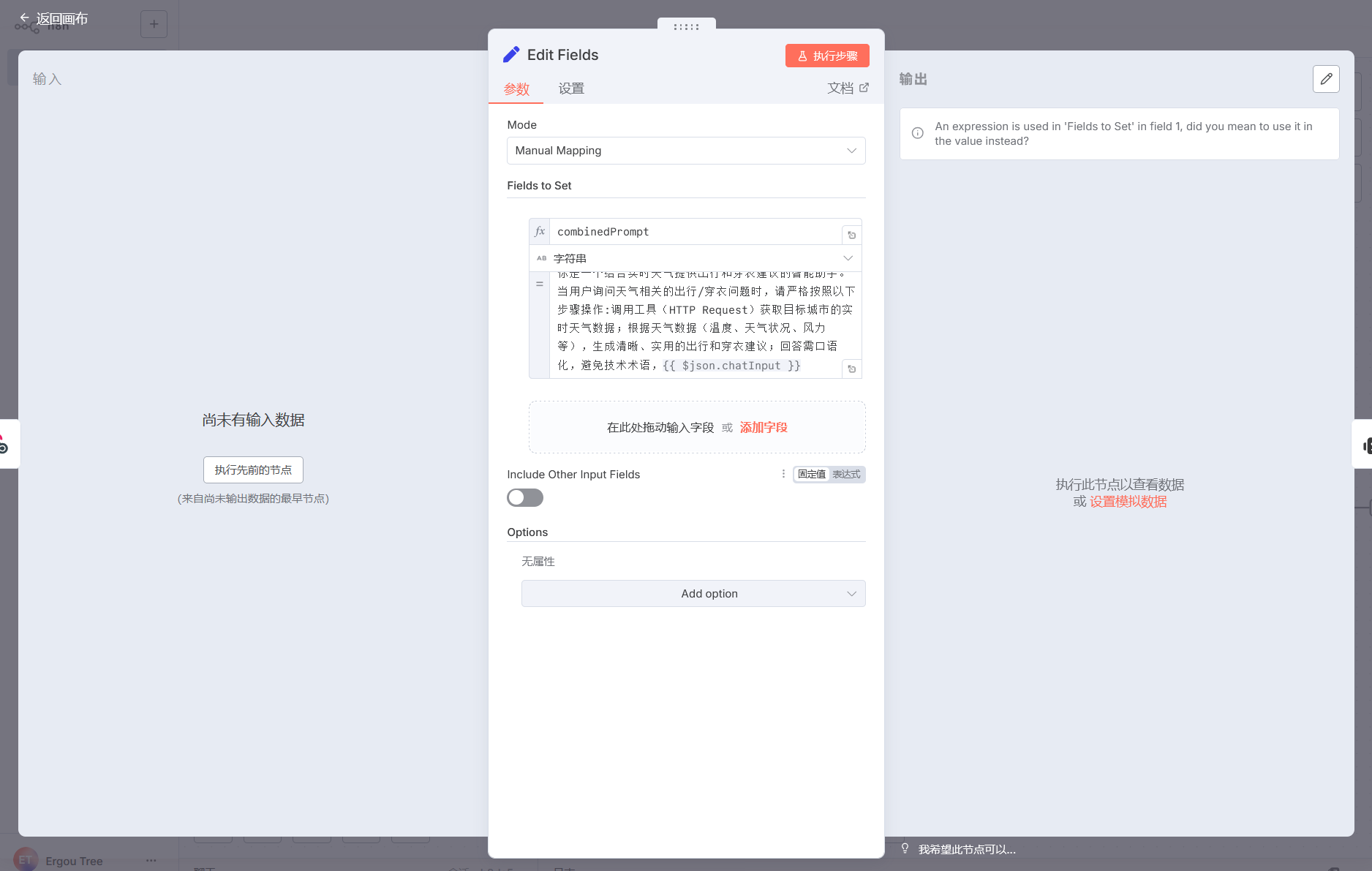Click the lightbulb suggestion icon at the bottom
1372x871 pixels.
pyautogui.click(x=905, y=849)
